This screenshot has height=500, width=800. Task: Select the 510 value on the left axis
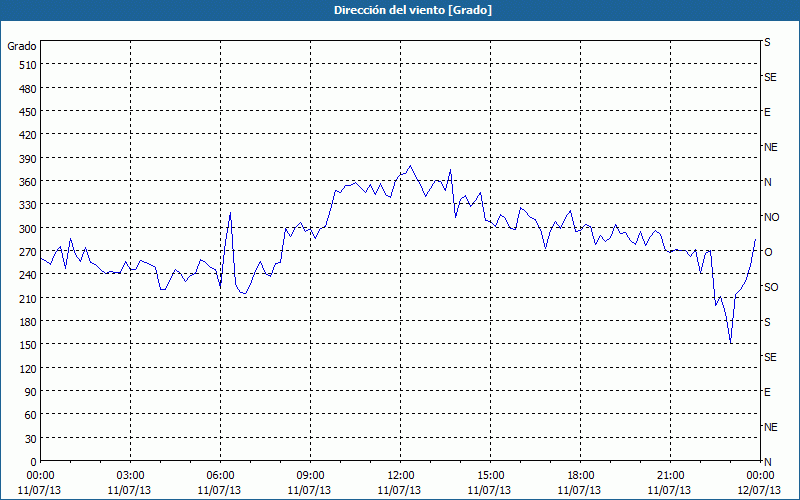(x=28, y=65)
